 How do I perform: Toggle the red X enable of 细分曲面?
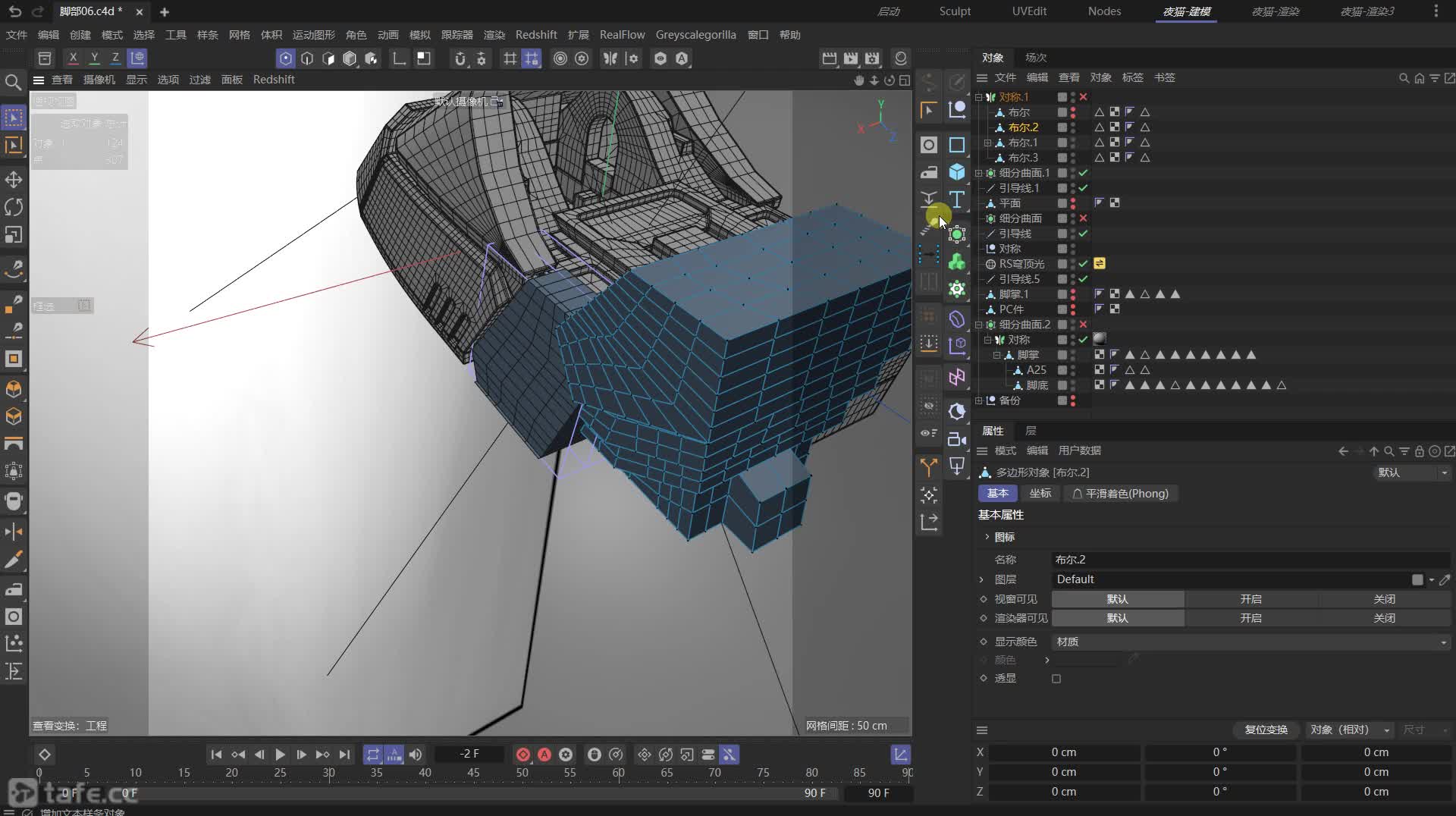coord(1084,218)
